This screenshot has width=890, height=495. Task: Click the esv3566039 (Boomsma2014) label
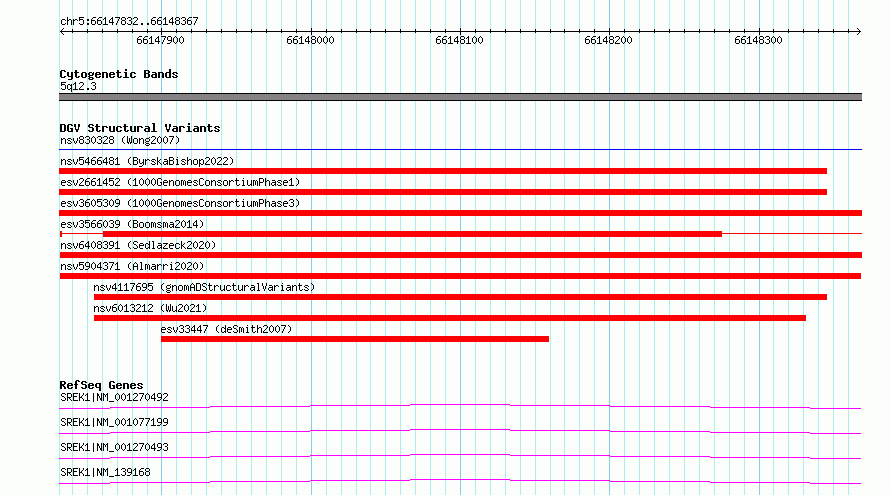click(x=132, y=224)
